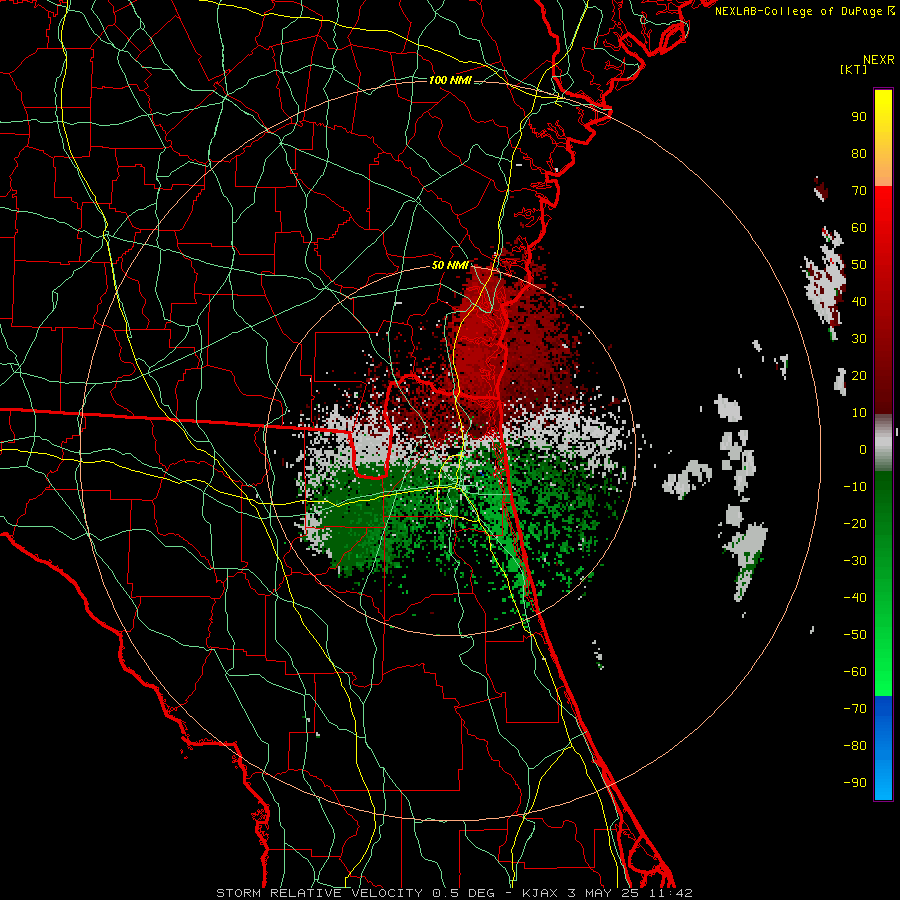Click the scale label reading 70
The height and width of the screenshot is (900, 900).
click(859, 191)
